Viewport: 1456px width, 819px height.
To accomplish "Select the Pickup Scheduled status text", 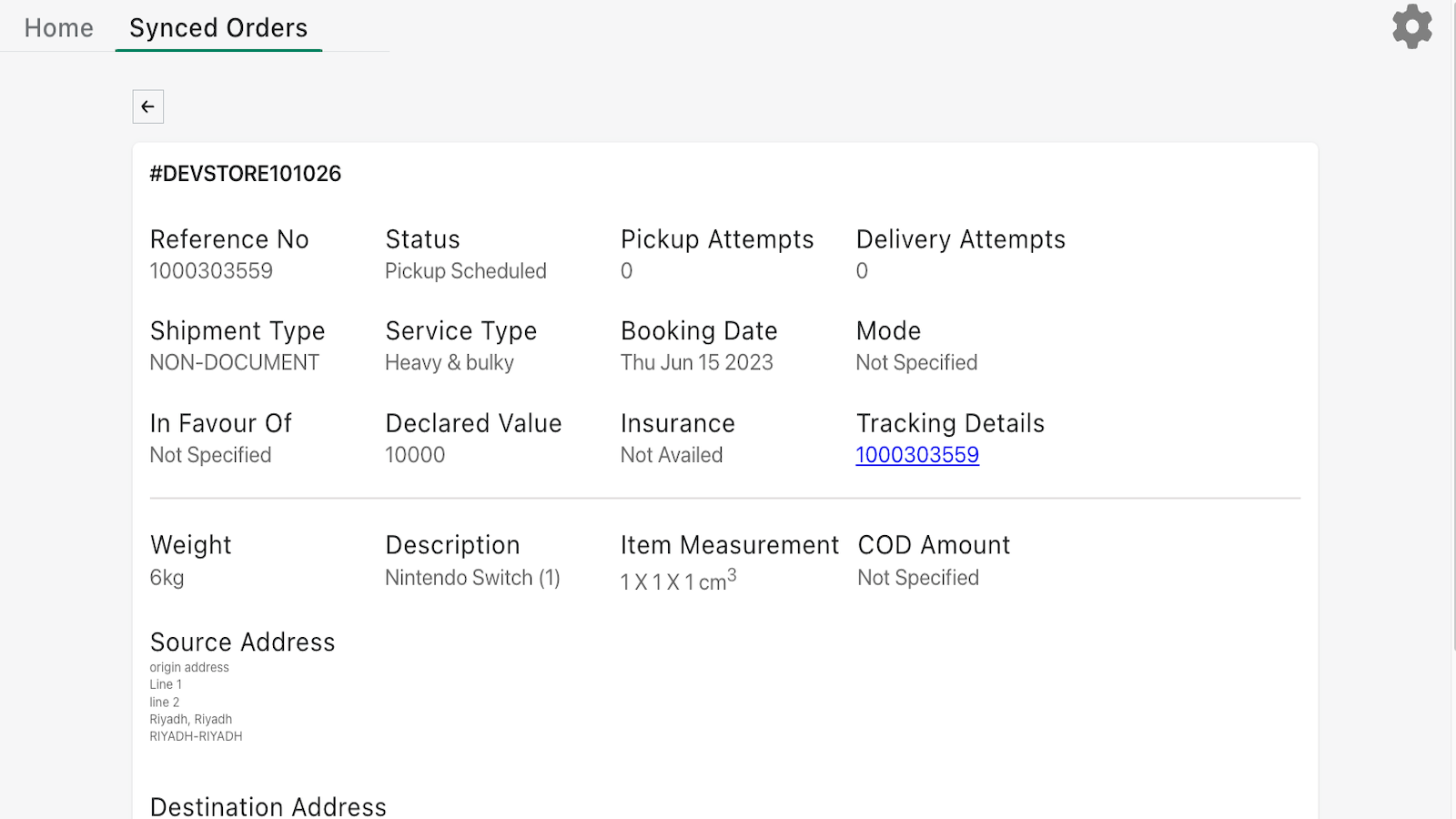I will [x=465, y=270].
